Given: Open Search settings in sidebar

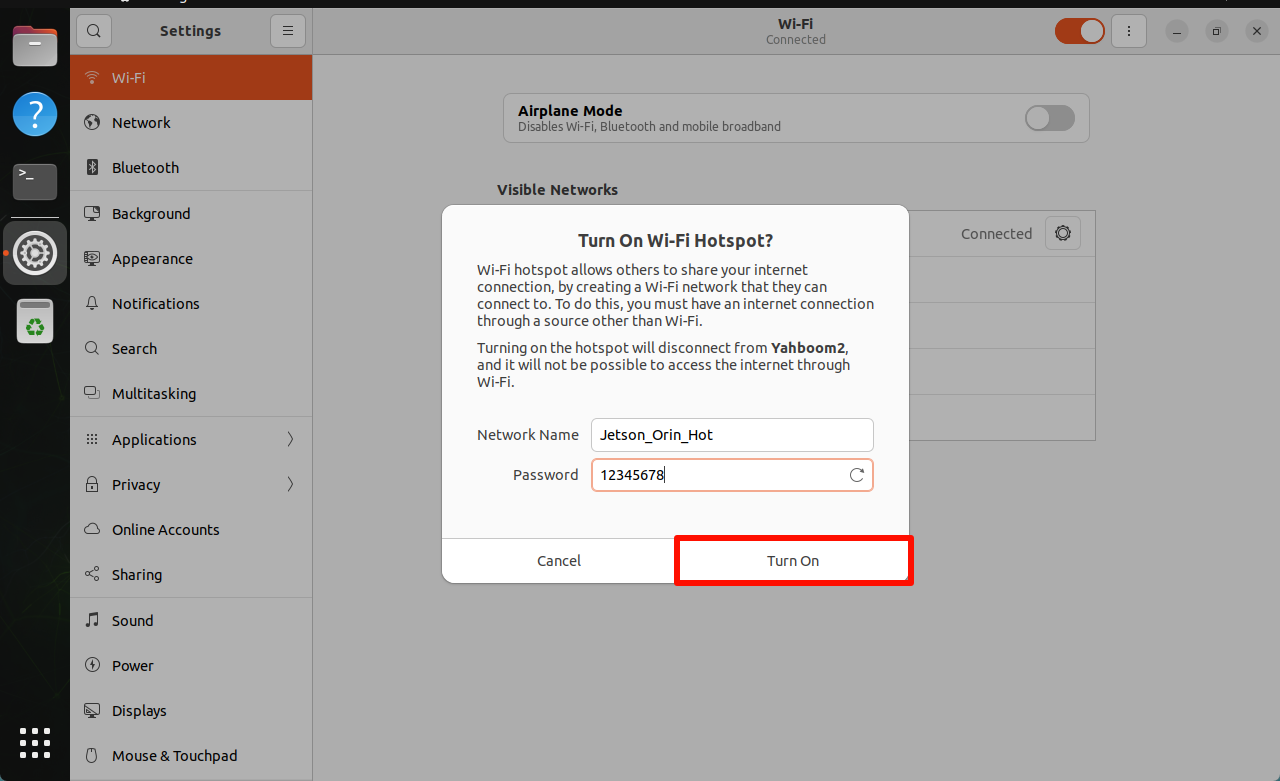Looking at the screenshot, I should click(191, 348).
